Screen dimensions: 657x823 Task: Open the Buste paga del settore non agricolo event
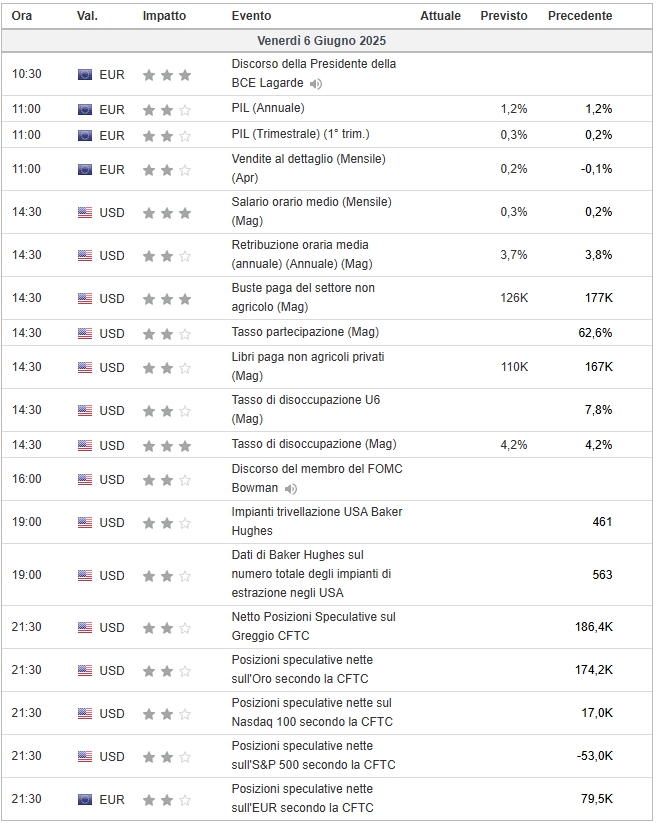(x=303, y=298)
